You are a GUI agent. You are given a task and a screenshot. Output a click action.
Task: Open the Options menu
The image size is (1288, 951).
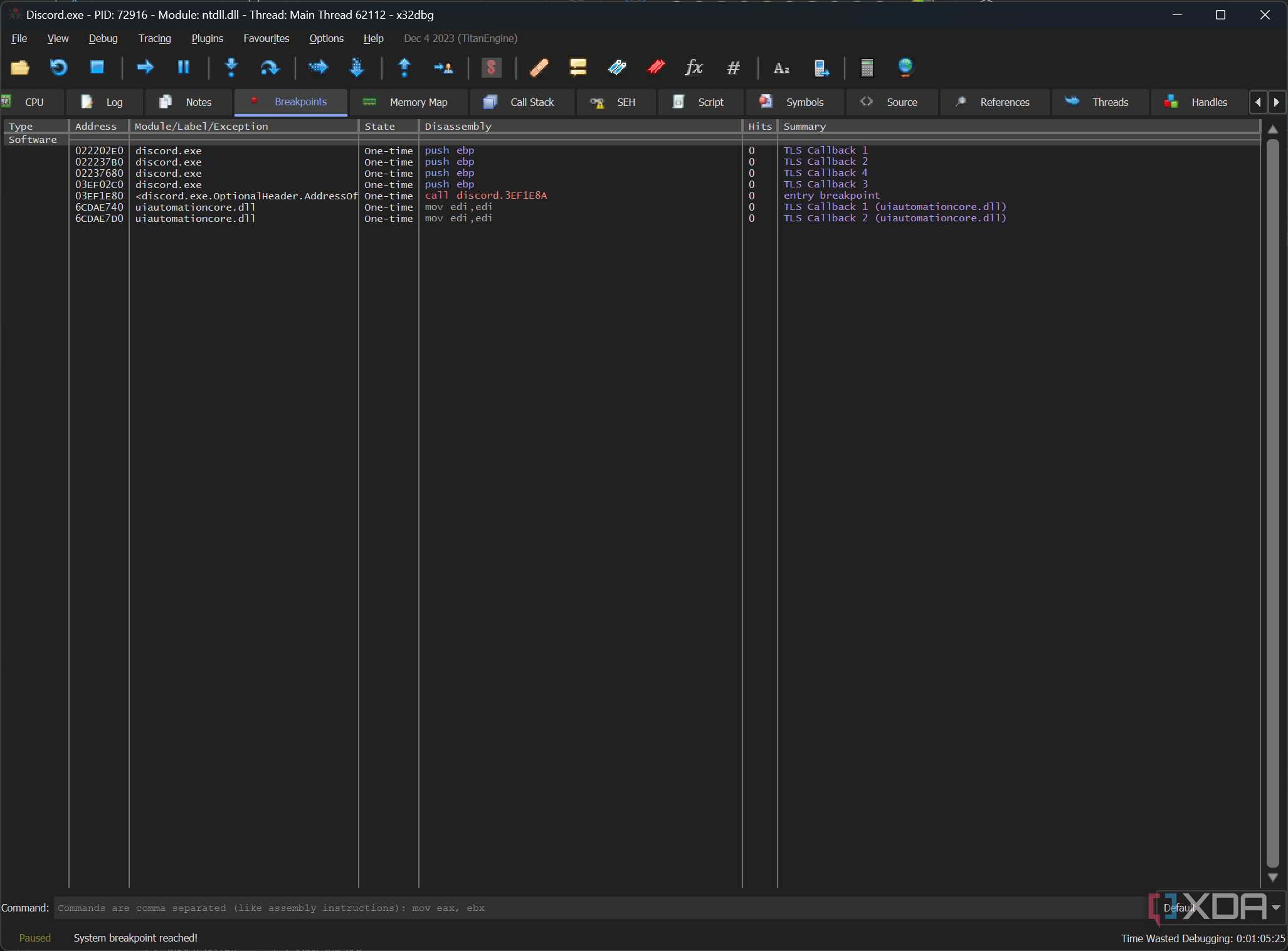(x=326, y=38)
